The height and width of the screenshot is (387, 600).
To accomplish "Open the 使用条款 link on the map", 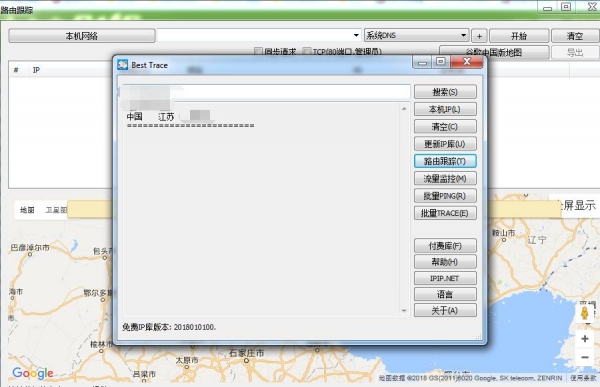I will coord(583,378).
